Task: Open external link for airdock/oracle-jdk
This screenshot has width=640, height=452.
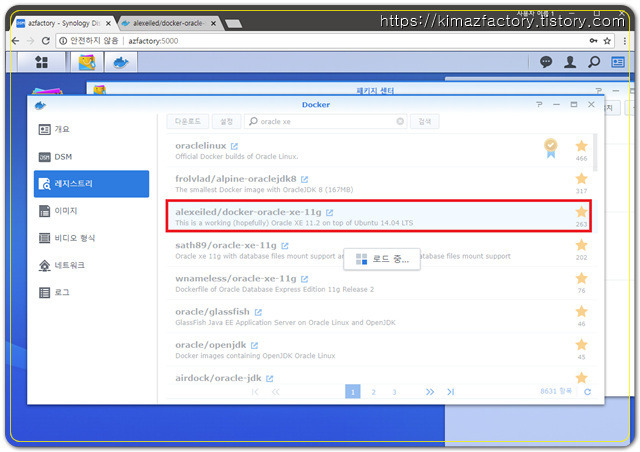Action: [x=269, y=379]
